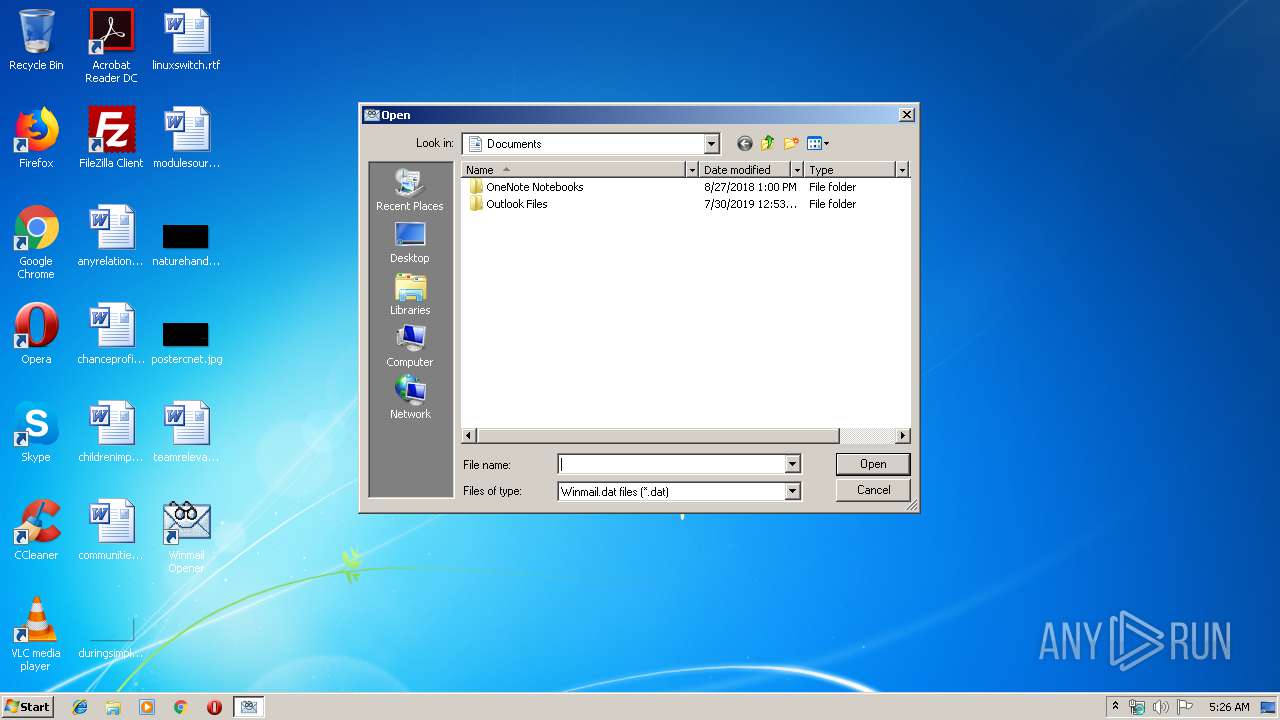This screenshot has height=720, width=1280.
Task: Select Recycle Bin desktop icon
Action: [36, 41]
